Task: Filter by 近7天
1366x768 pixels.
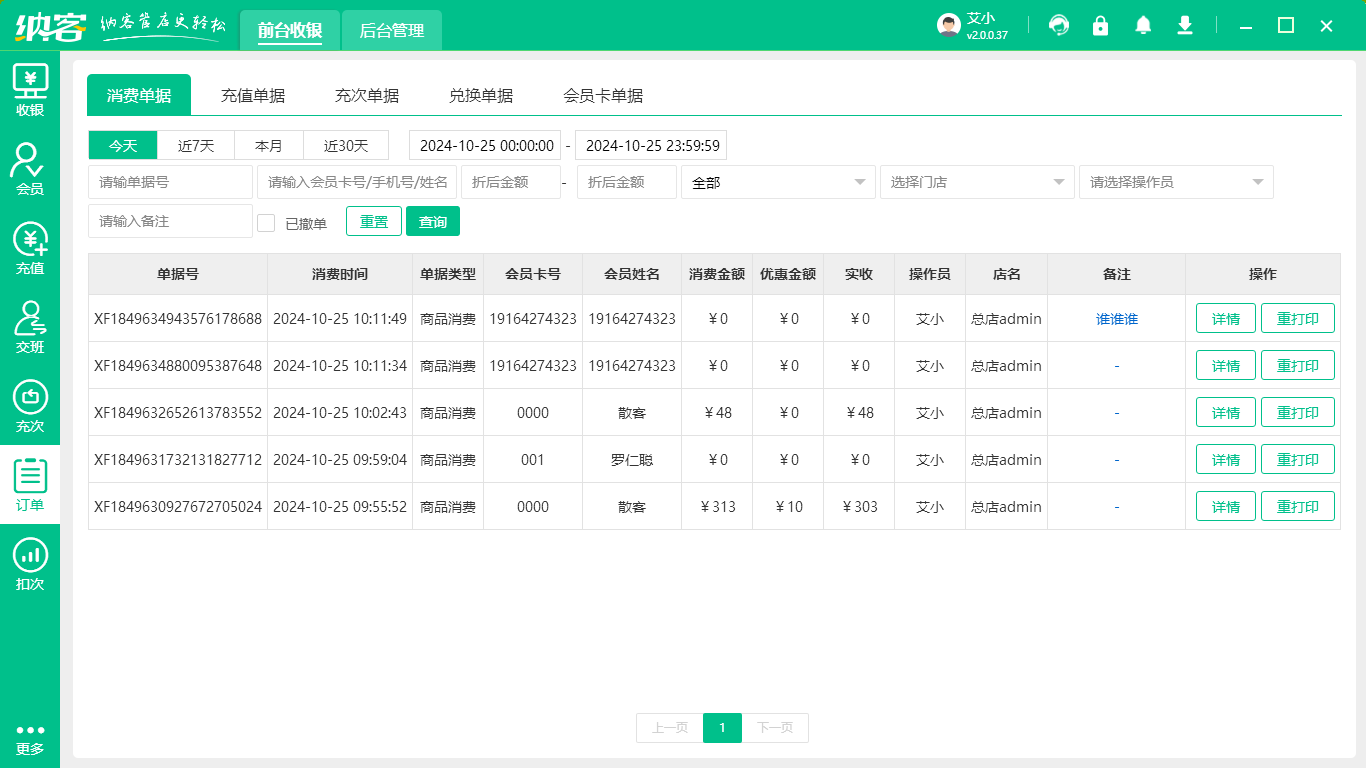Action: point(196,145)
